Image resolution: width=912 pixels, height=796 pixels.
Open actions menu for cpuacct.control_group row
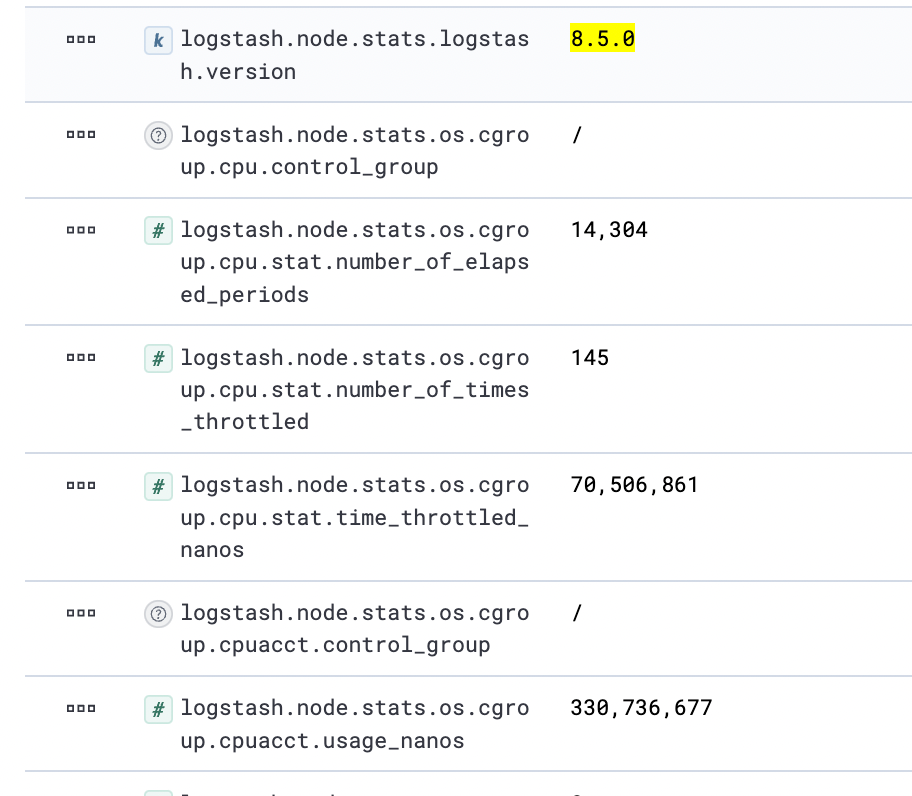click(x=81, y=613)
